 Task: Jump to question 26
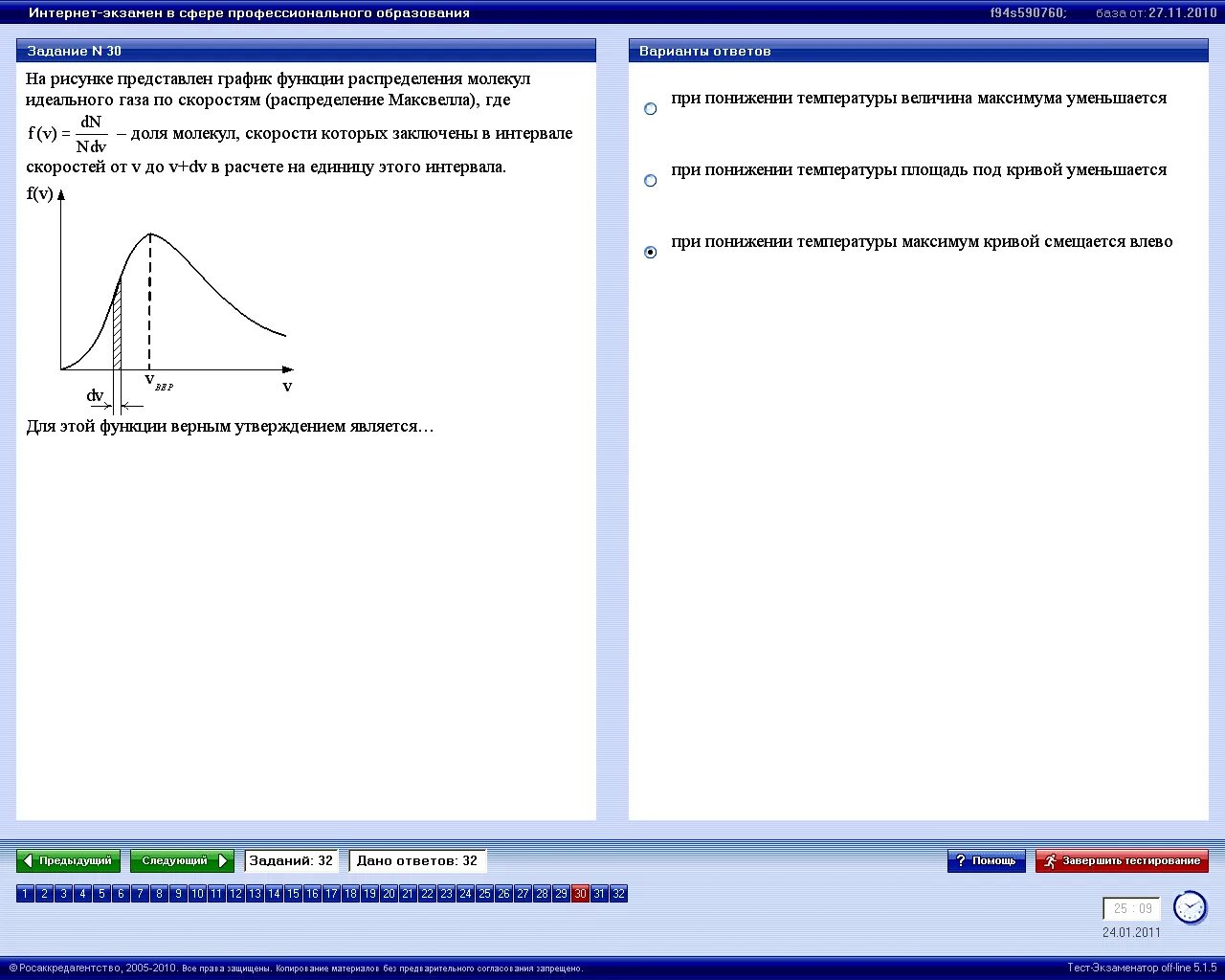coord(503,894)
